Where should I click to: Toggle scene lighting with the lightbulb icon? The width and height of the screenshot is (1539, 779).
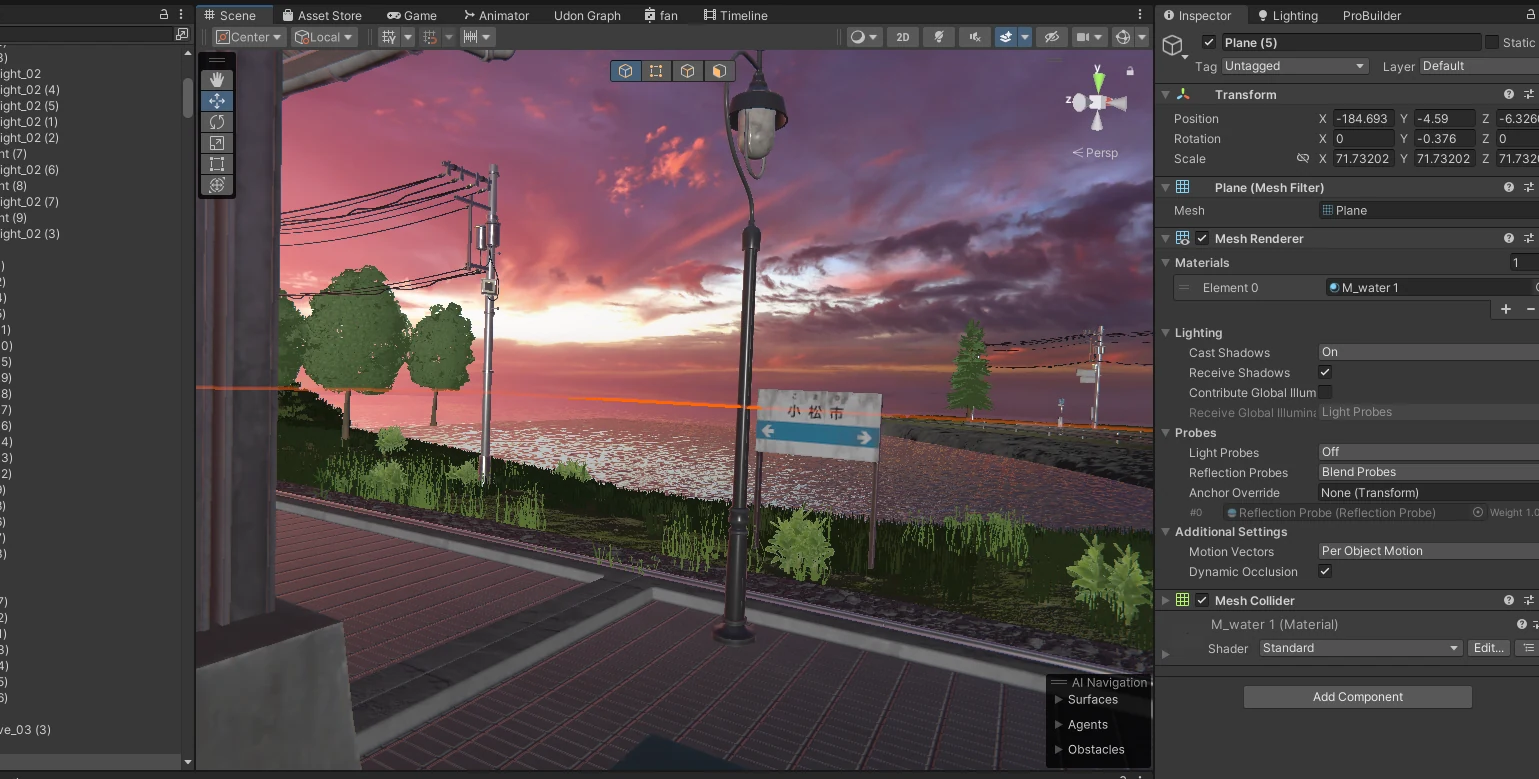(x=938, y=37)
